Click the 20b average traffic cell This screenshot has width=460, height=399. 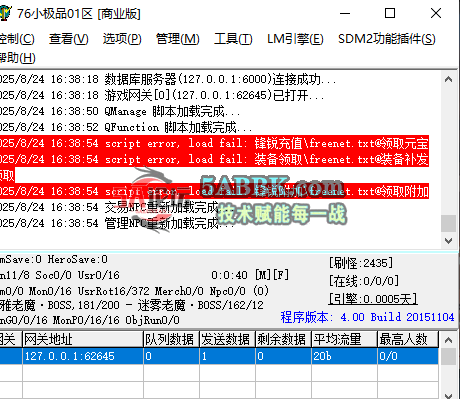point(344,356)
